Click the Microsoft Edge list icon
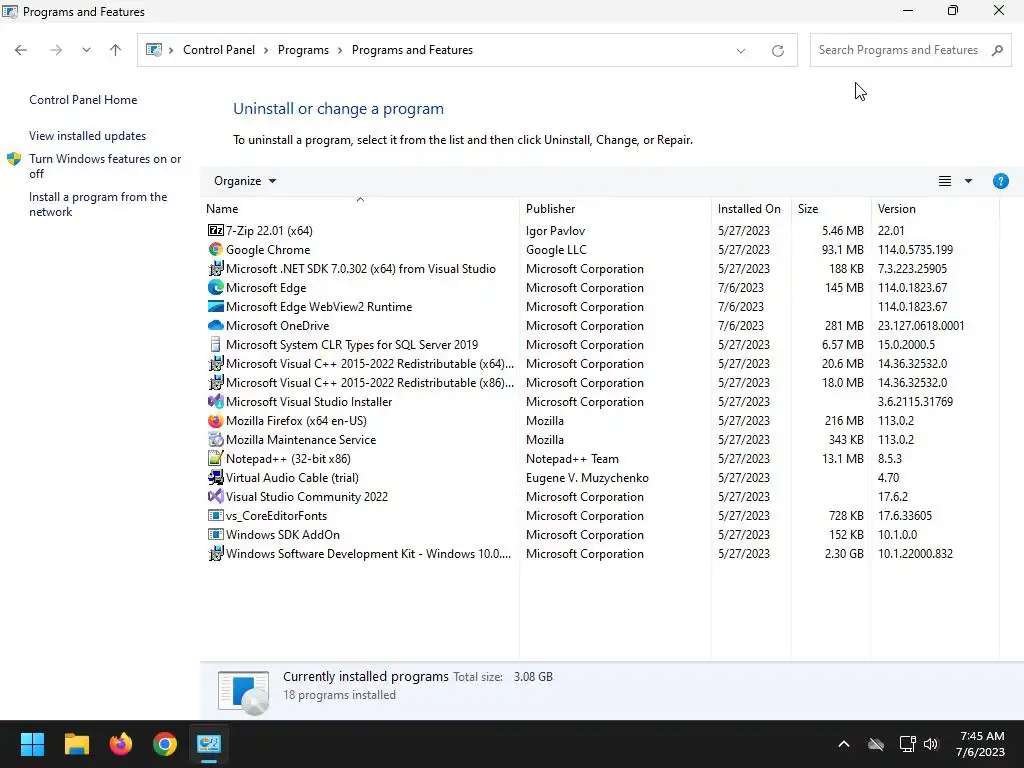 coord(216,287)
